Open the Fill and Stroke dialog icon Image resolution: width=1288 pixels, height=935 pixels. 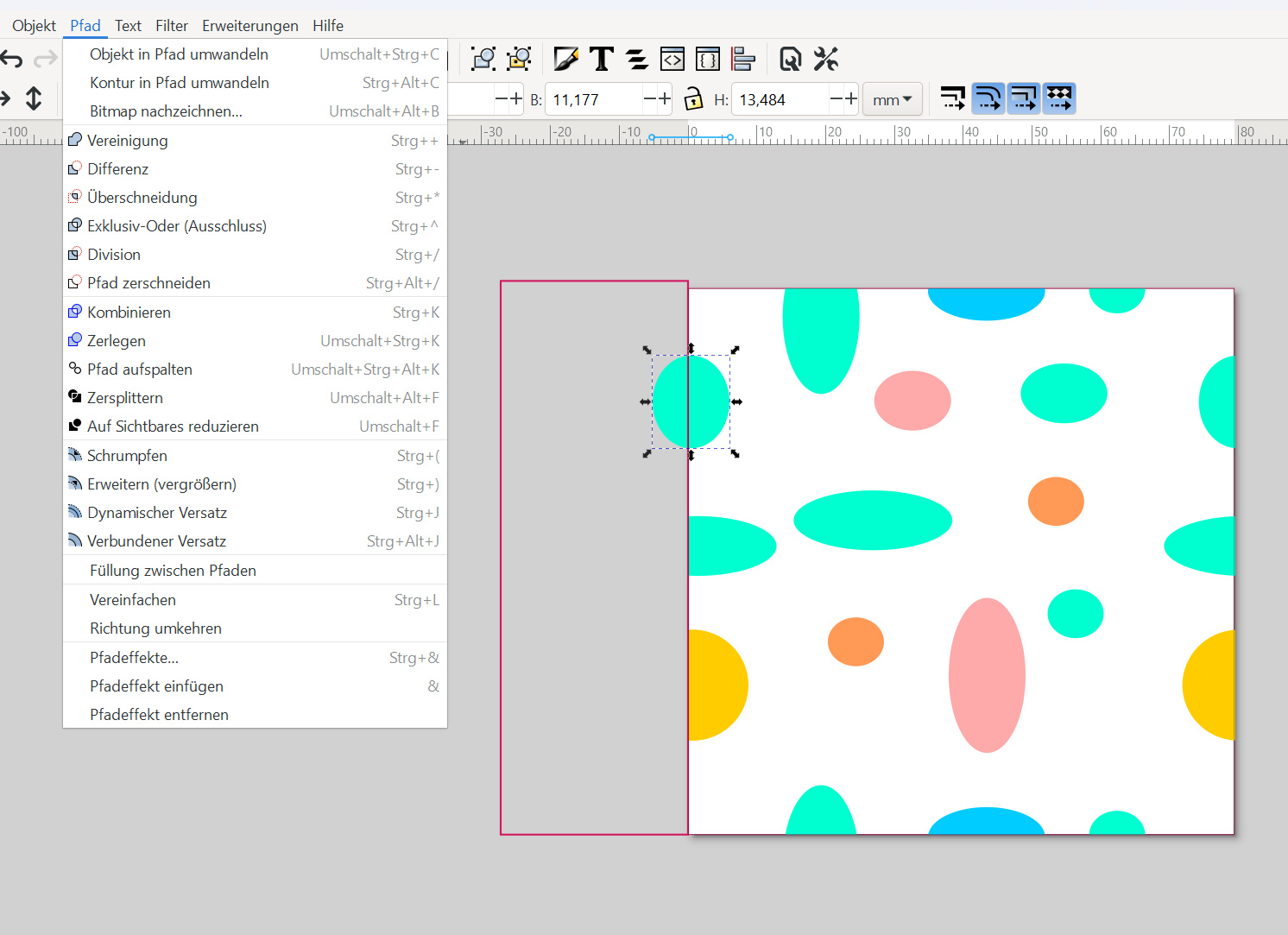pyautogui.click(x=565, y=59)
